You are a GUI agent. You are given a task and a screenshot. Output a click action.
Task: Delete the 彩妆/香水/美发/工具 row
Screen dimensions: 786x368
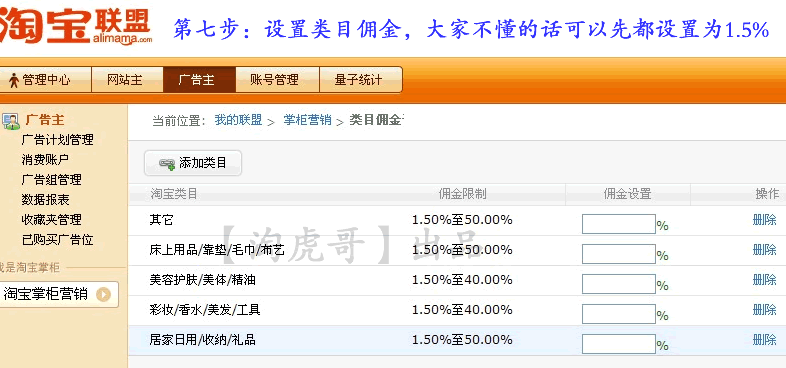(x=764, y=310)
